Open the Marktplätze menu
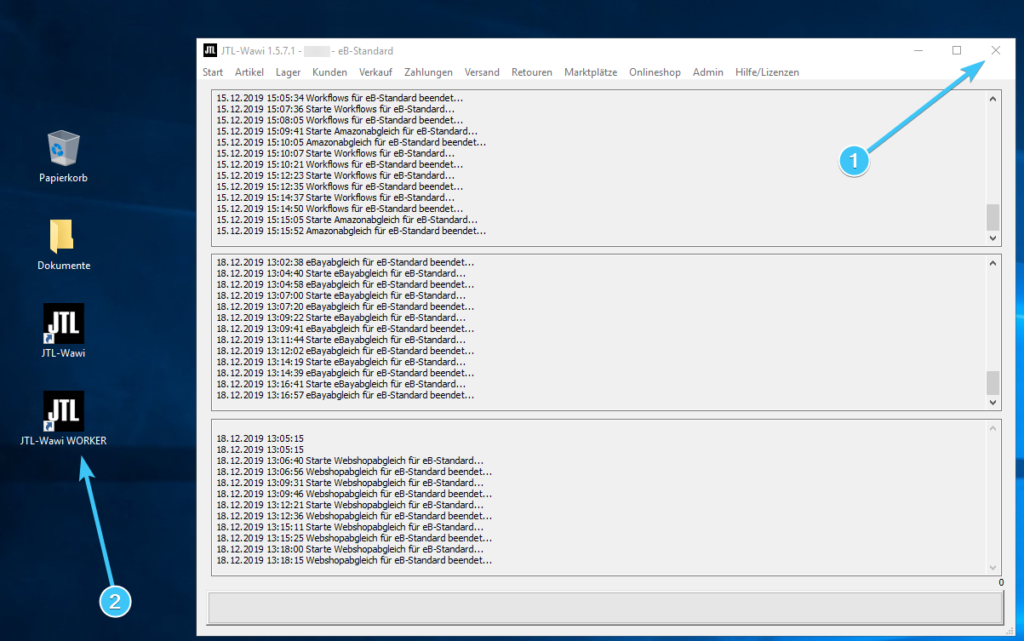The width and height of the screenshot is (1024, 641). (x=590, y=72)
